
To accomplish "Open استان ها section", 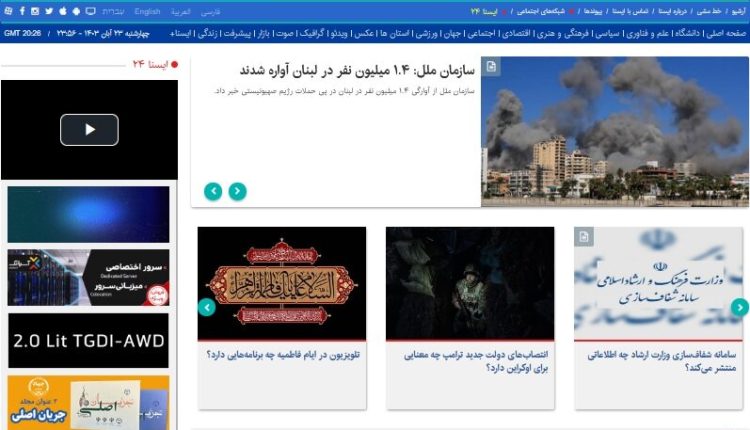I will pyautogui.click(x=395, y=33).
